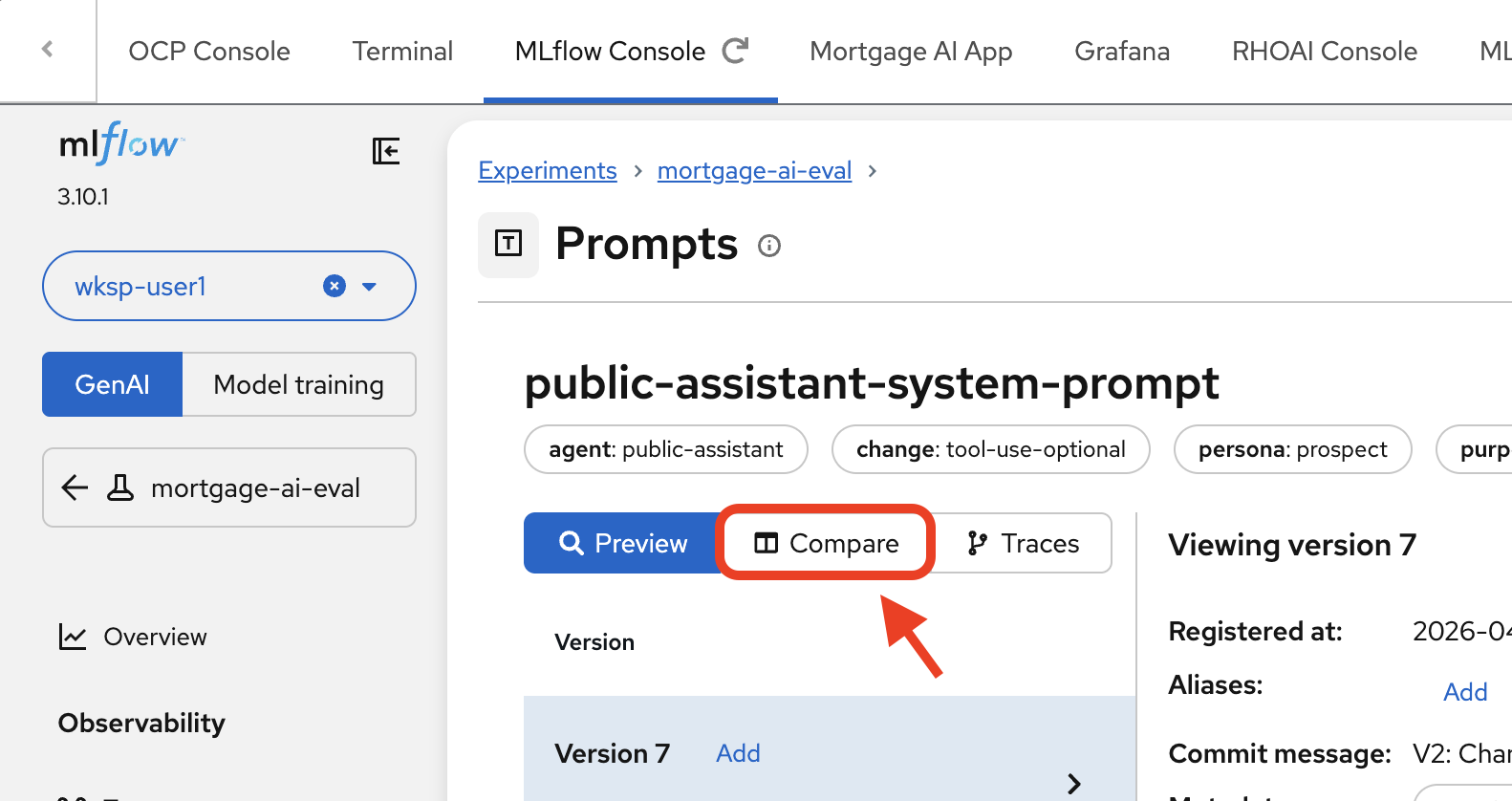Open the Terminal tab
The image size is (1512, 801).
click(402, 51)
